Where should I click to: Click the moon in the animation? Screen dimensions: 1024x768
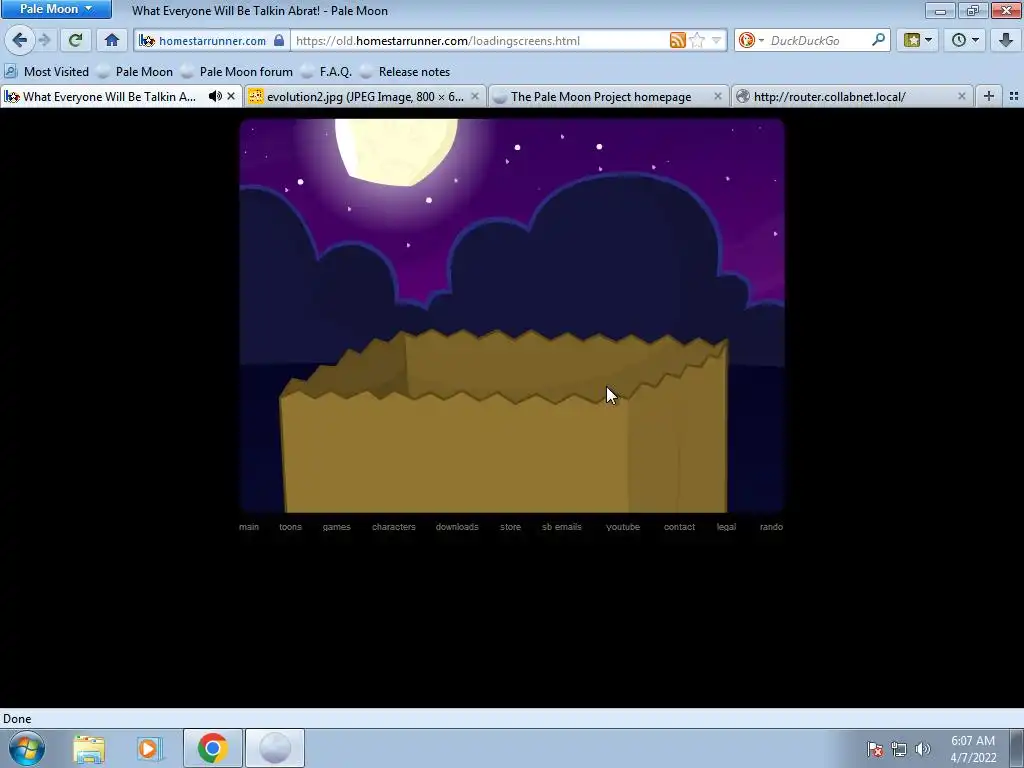pos(396,152)
